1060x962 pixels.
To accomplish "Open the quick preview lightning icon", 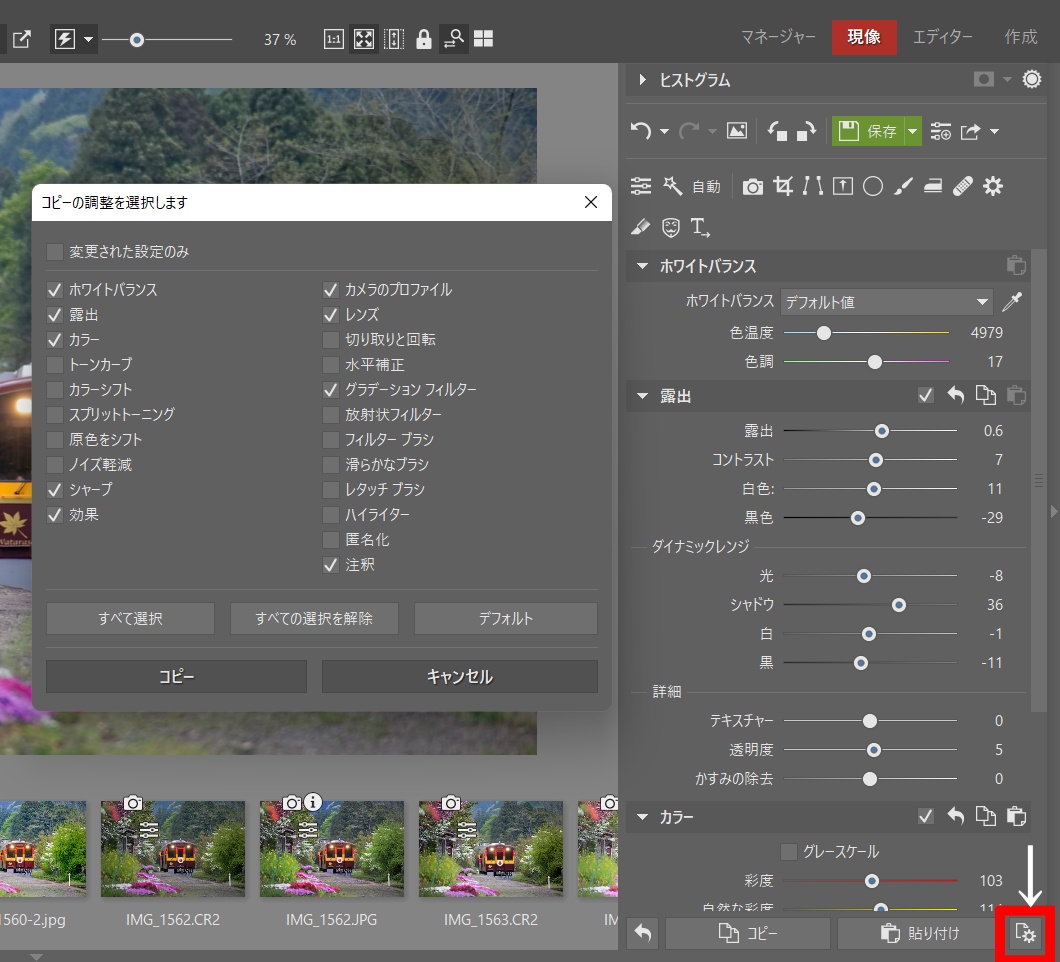I will [x=65, y=39].
